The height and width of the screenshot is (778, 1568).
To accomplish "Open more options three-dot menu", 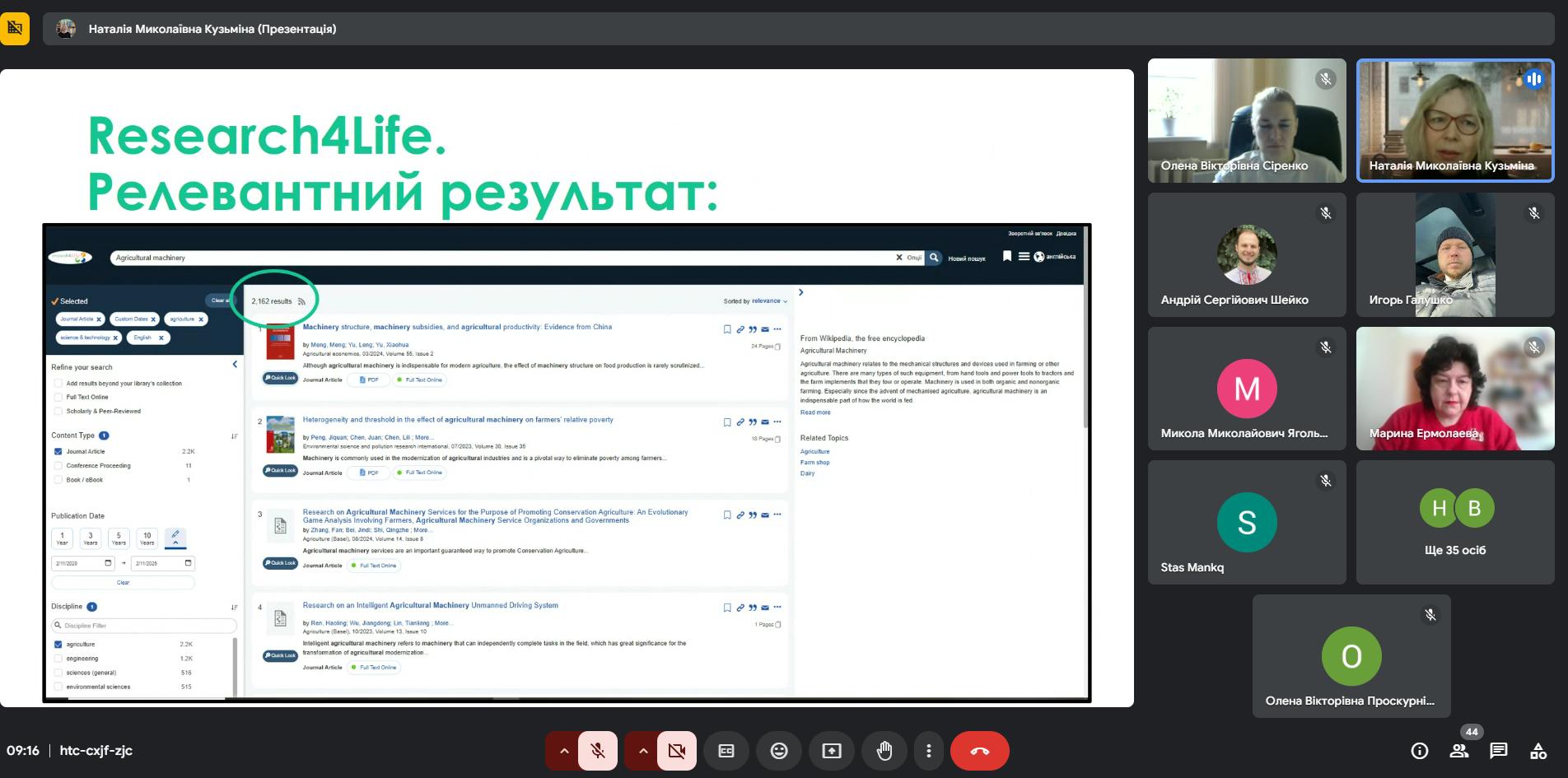I will point(929,751).
